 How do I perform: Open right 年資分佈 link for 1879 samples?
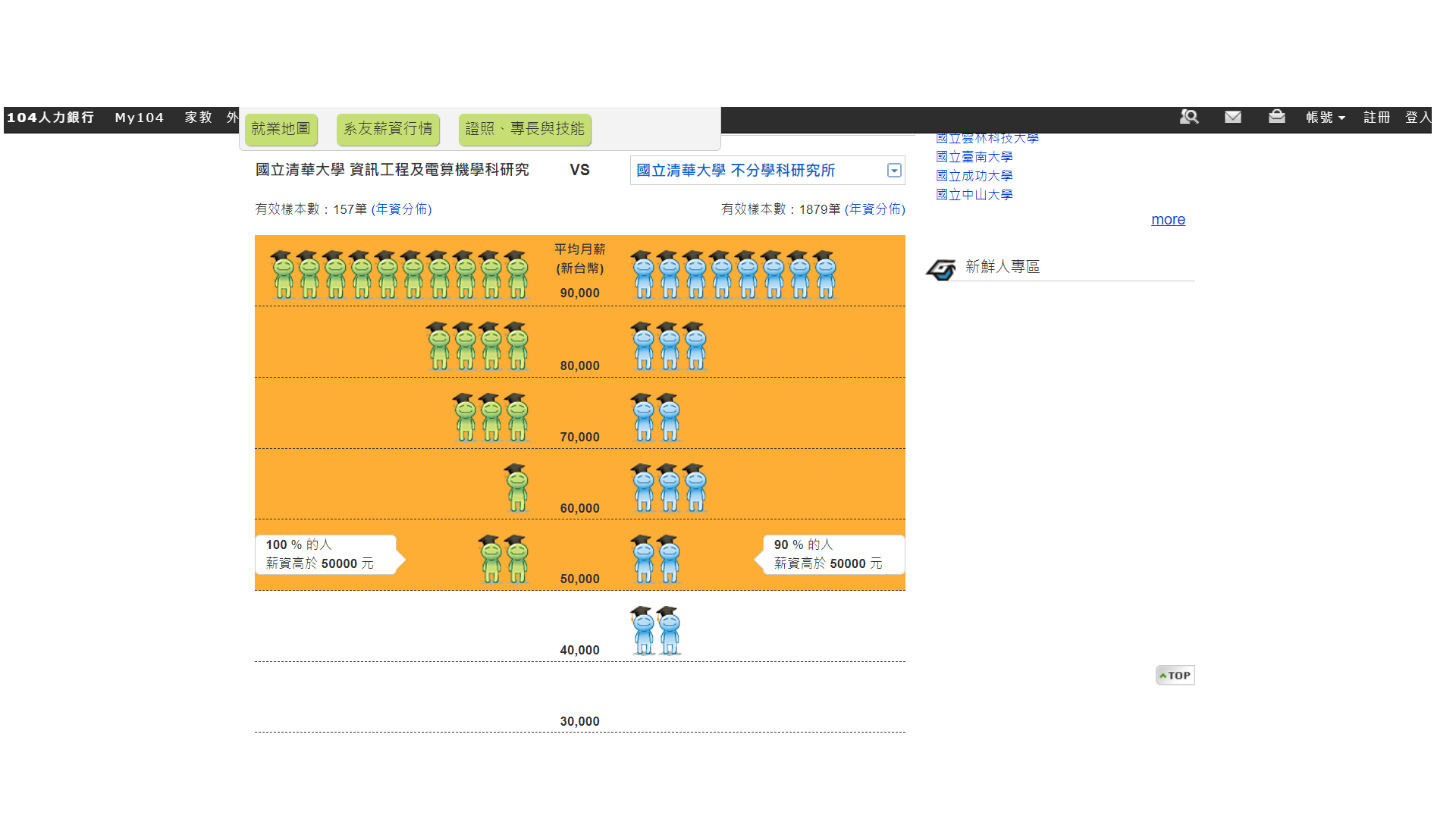(x=874, y=209)
